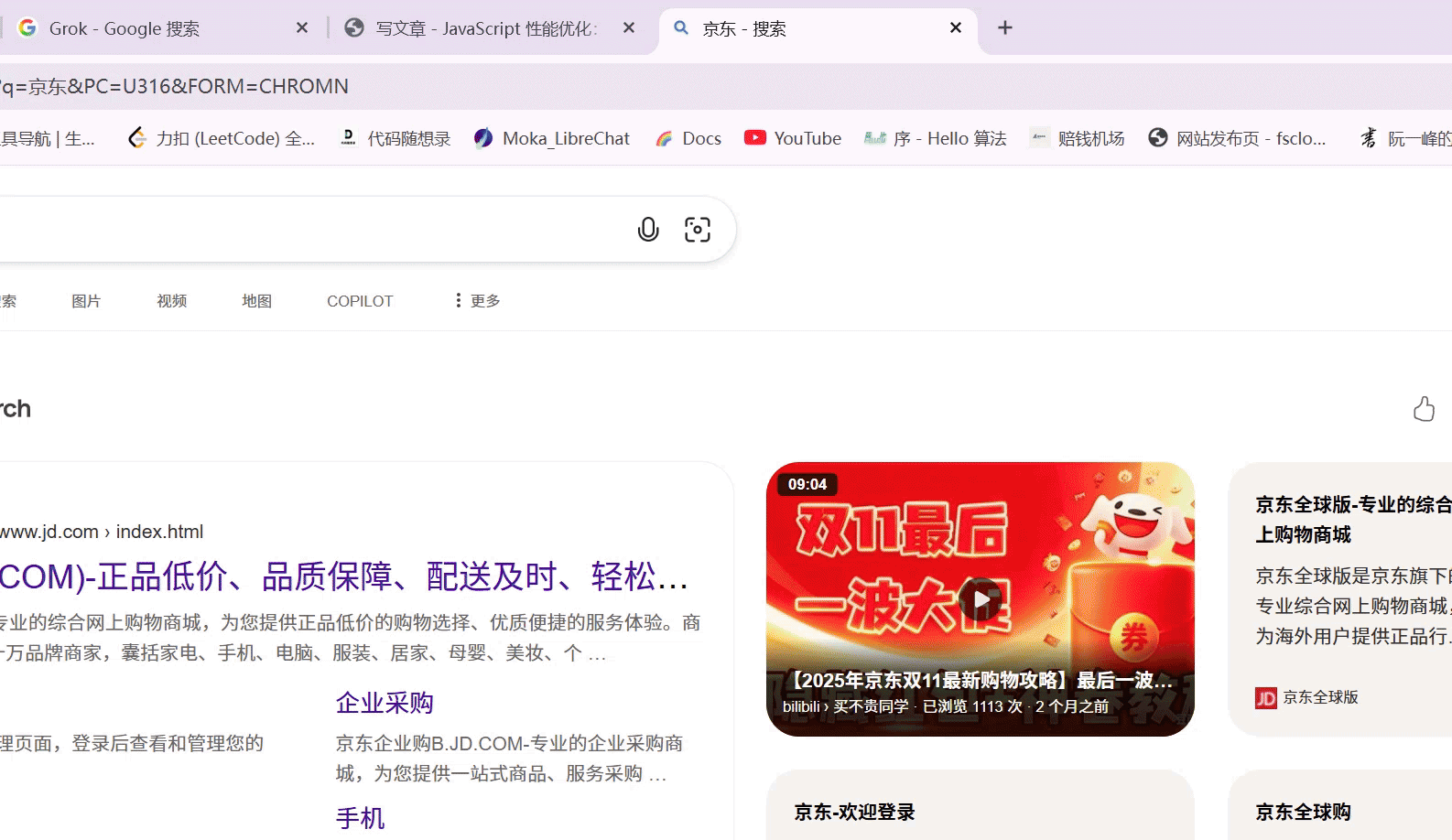Play the 双11 bilibili video
The image size is (1452, 840).
click(981, 599)
